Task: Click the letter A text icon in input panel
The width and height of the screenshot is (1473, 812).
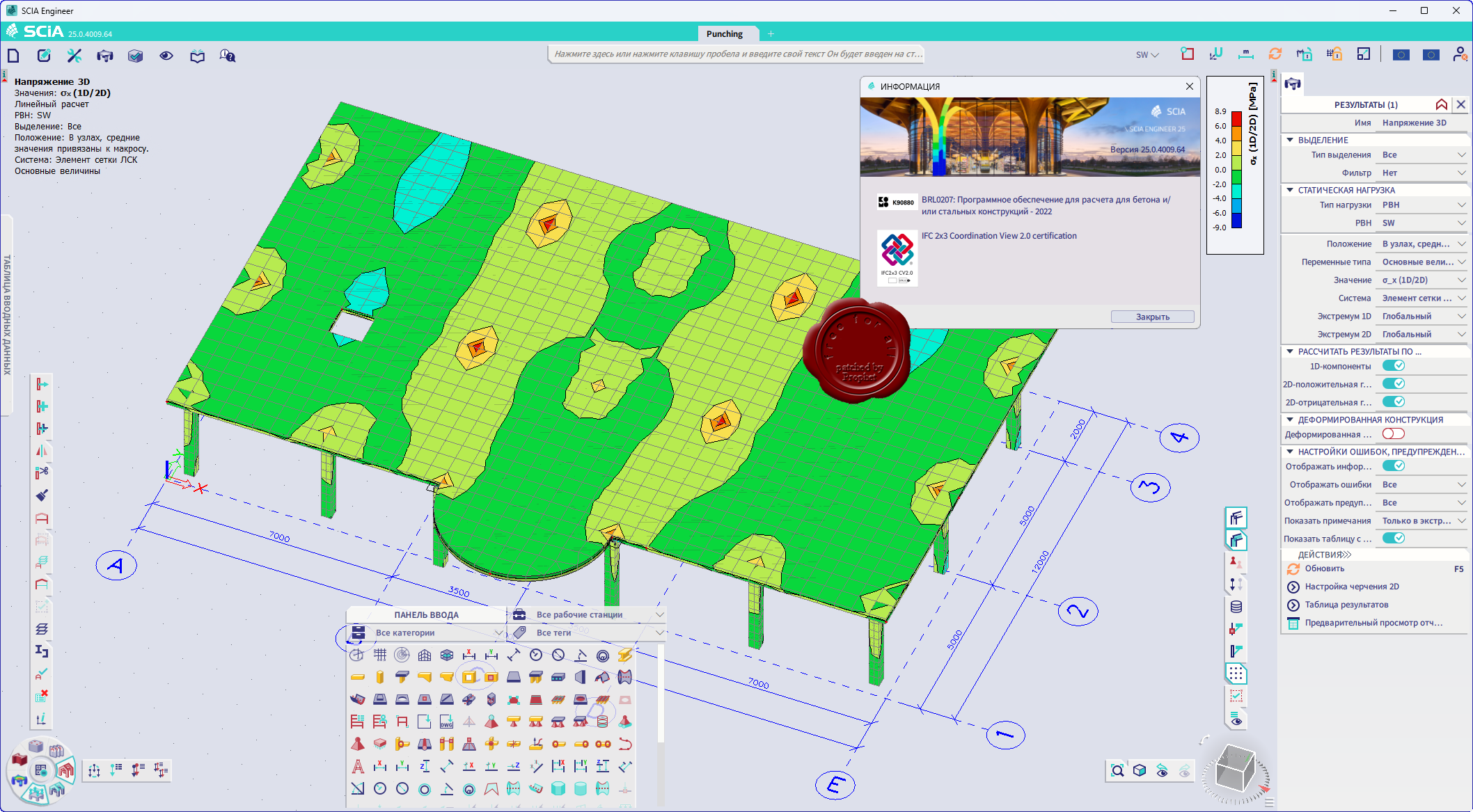Action: point(358,766)
